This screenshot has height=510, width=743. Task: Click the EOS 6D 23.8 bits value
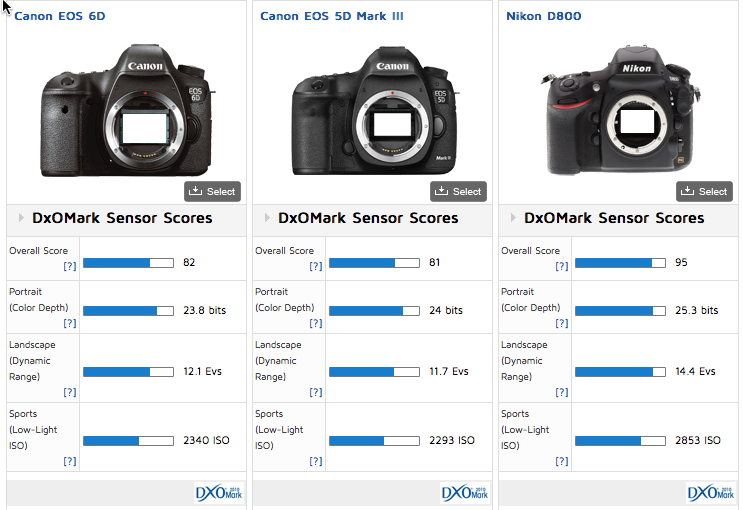pos(205,310)
